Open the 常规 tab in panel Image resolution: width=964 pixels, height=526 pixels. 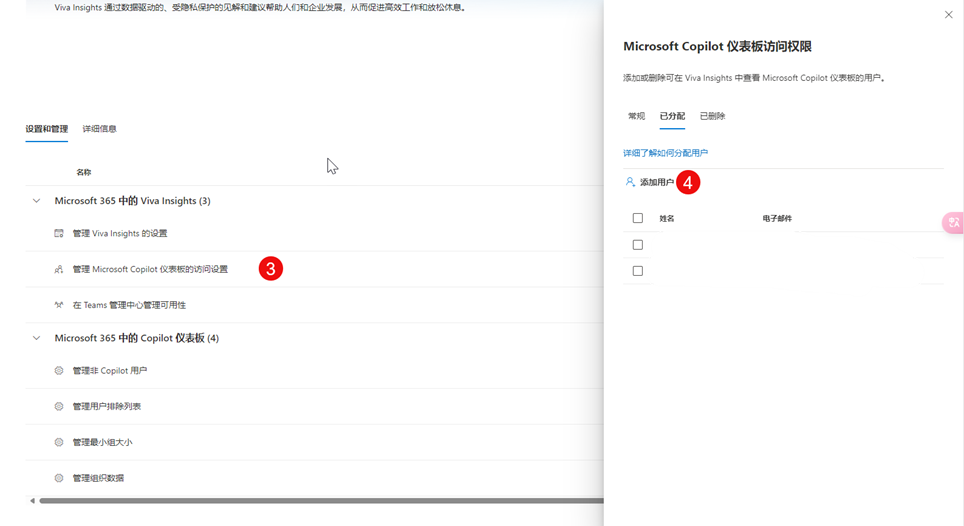[636, 116]
